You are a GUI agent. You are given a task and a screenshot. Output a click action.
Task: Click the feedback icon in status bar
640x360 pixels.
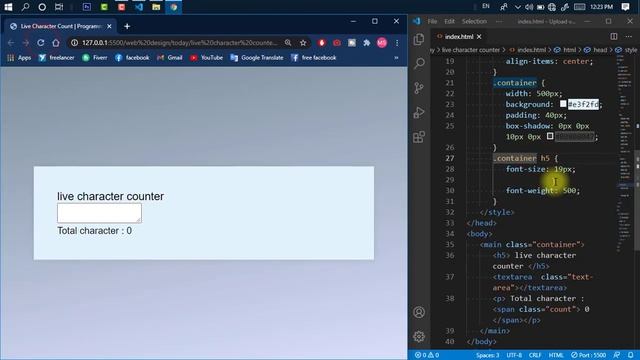[x=617, y=355]
